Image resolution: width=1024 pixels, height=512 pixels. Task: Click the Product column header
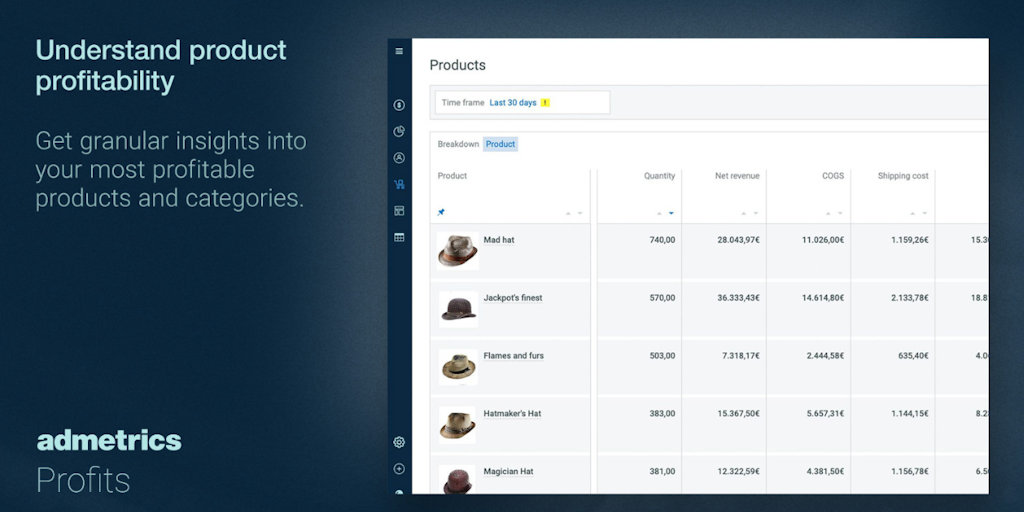452,176
